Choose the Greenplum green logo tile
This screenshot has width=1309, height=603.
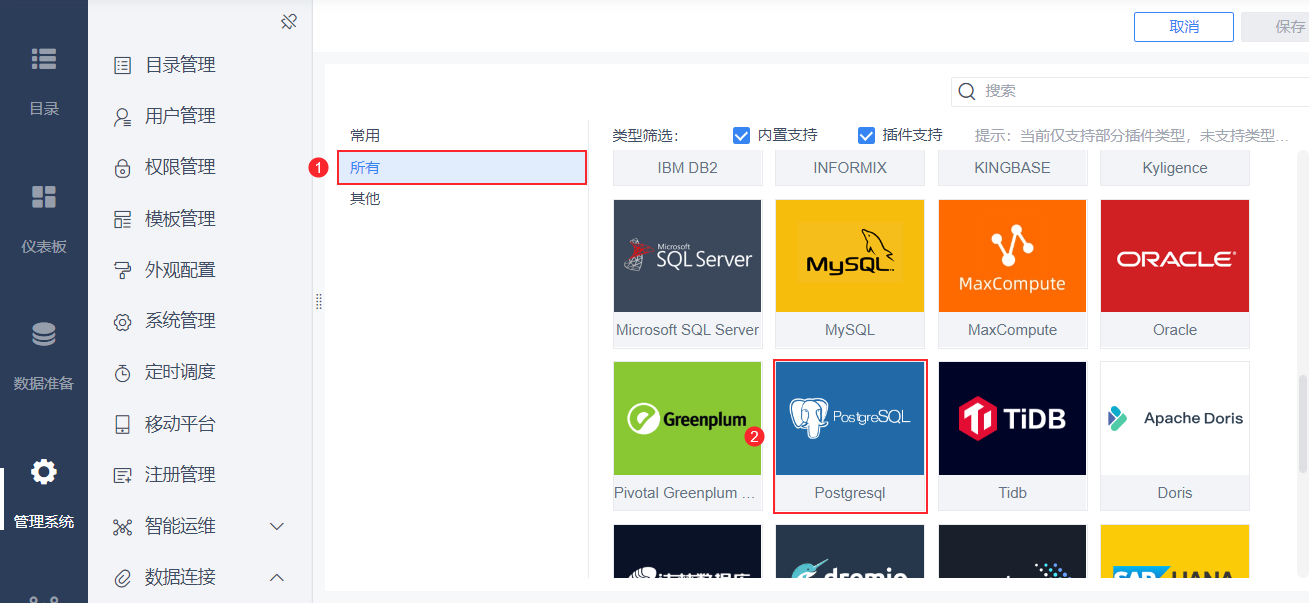coord(687,418)
